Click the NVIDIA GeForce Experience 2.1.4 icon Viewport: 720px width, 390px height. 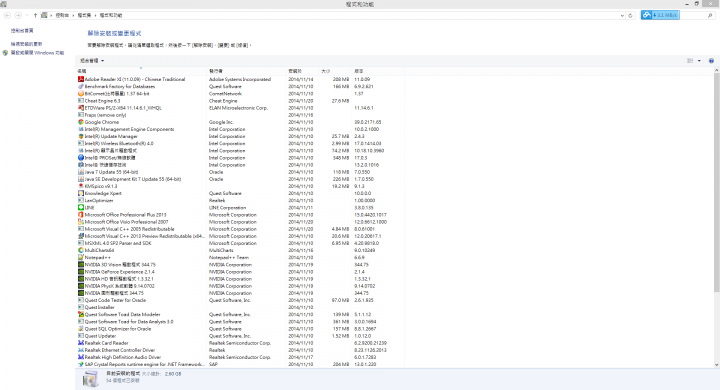tap(81, 271)
